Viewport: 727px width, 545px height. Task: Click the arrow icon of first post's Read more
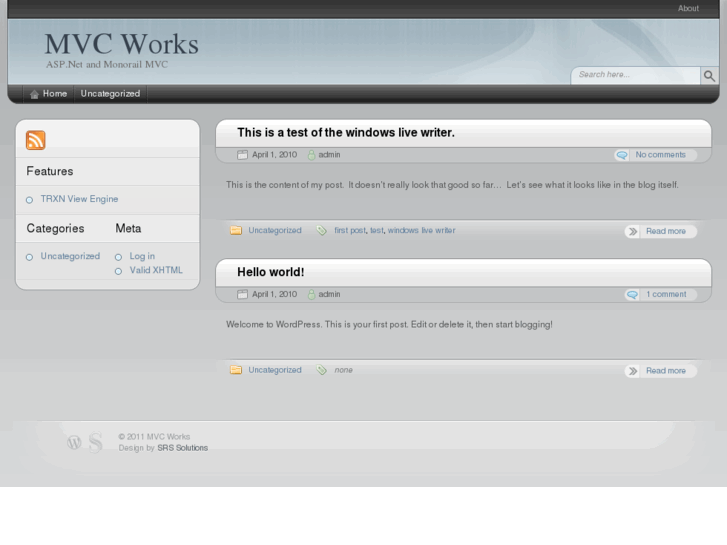(633, 231)
